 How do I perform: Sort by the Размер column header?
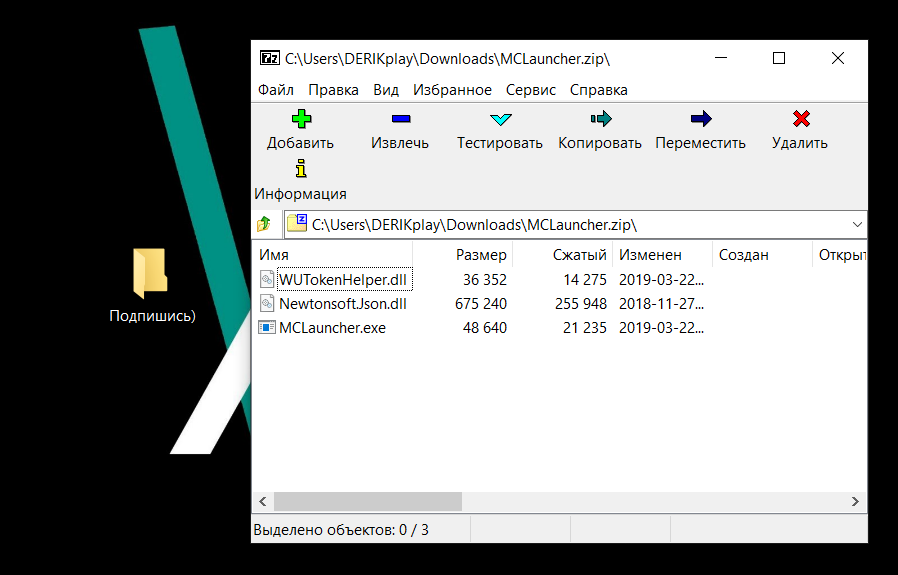point(463,255)
